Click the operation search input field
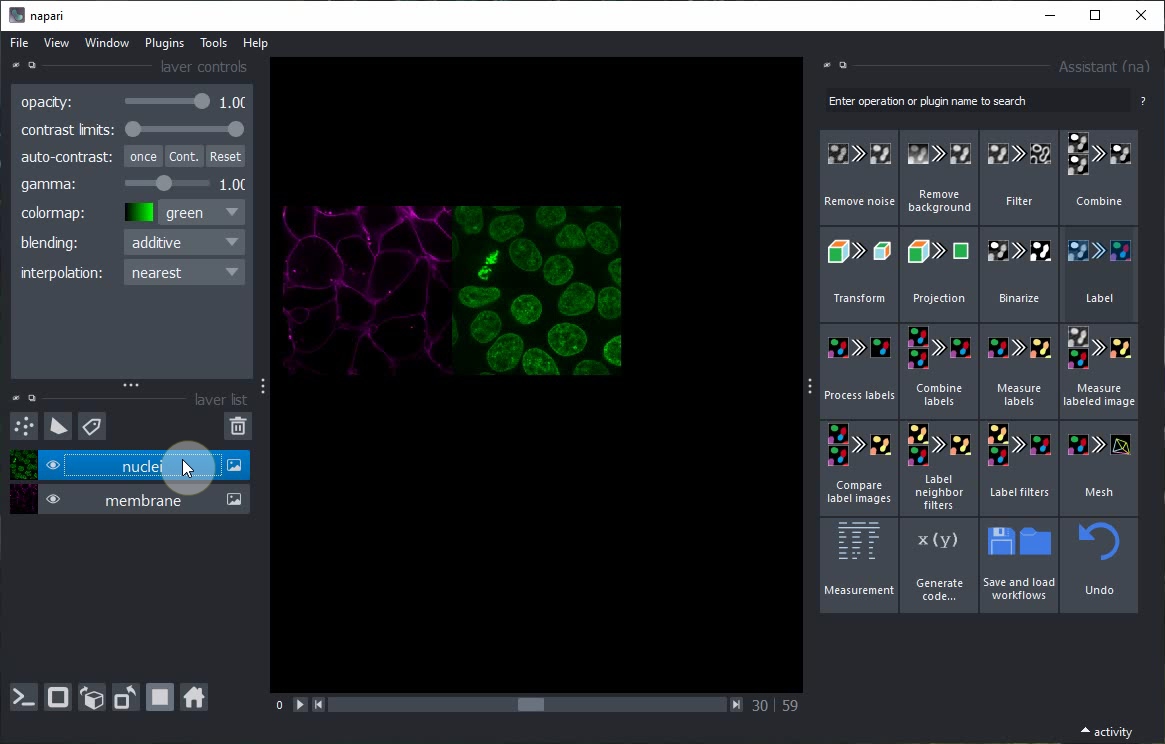1165x744 pixels. (975, 101)
